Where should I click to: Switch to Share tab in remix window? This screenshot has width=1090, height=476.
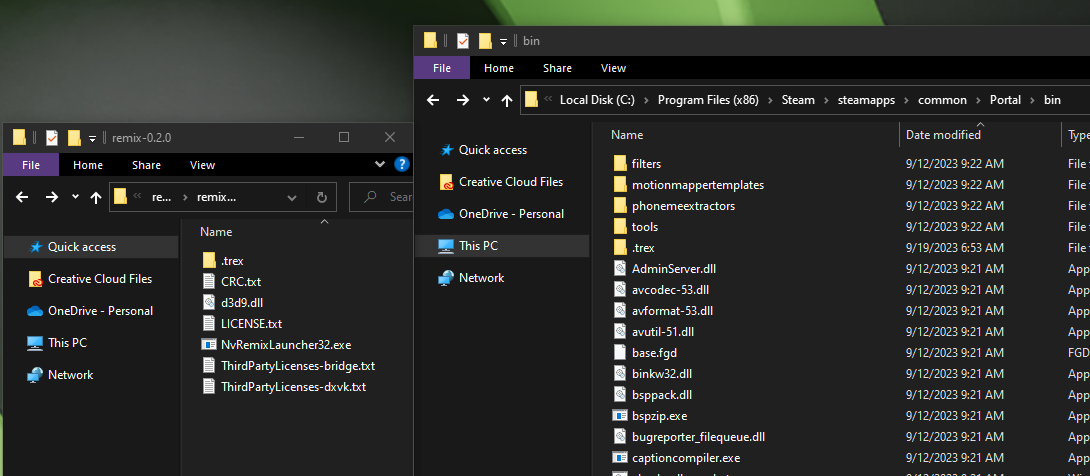coord(146,165)
